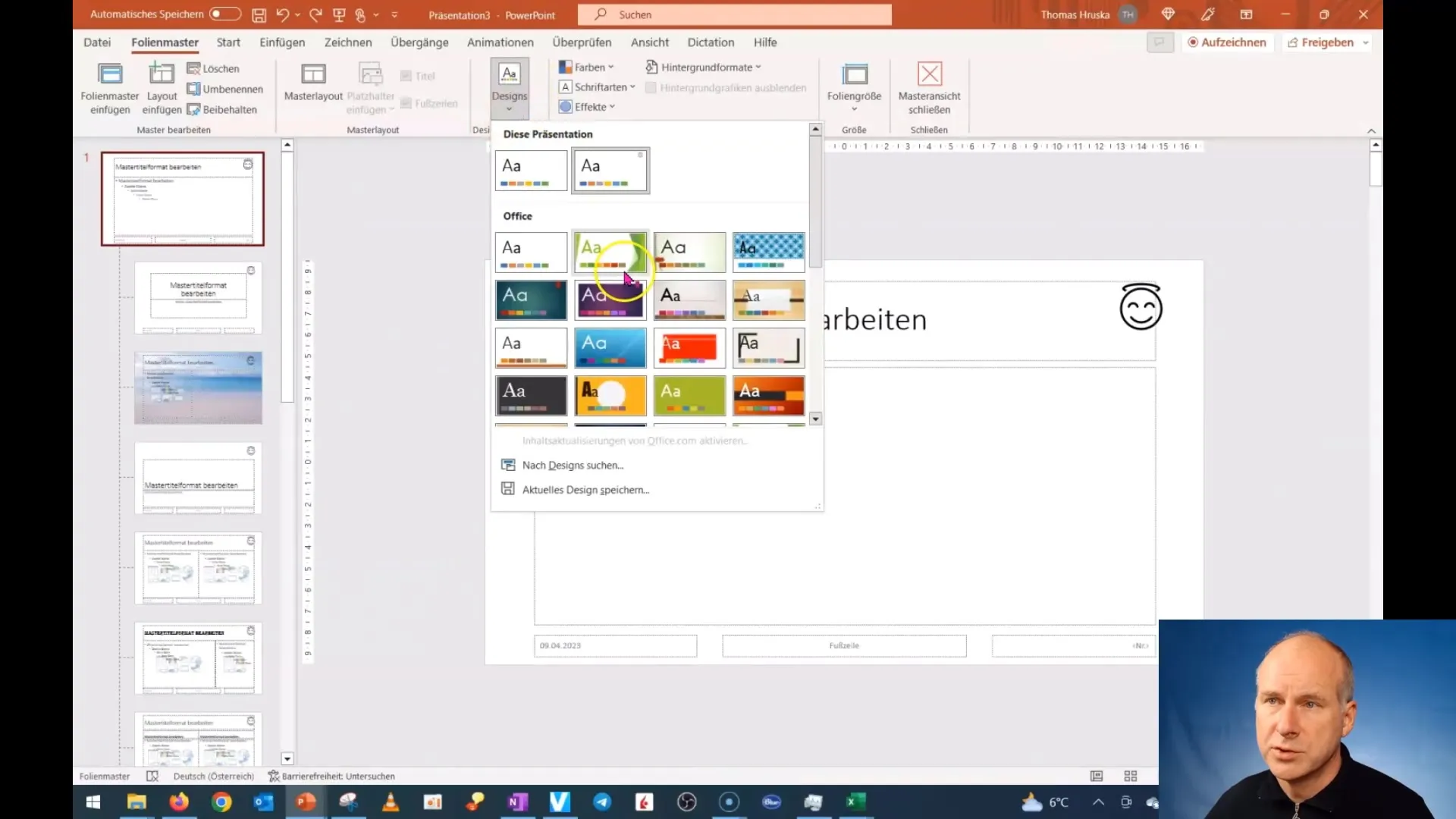Screen dimensions: 1456x819
Task: Click the Save icon in the title bar
Action: click(x=259, y=14)
